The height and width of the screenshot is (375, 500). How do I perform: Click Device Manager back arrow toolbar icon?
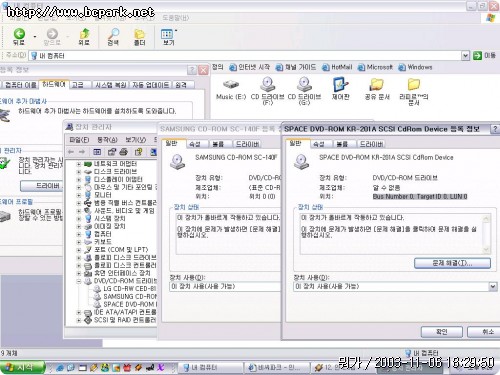coord(71,152)
